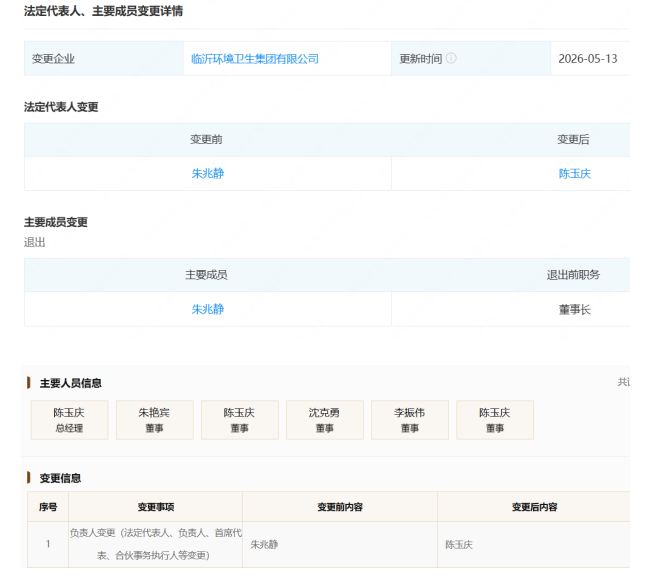Select the 沈克勇 董事 personnel card
Image resolution: width=654 pixels, height=582 pixels.
point(324,420)
